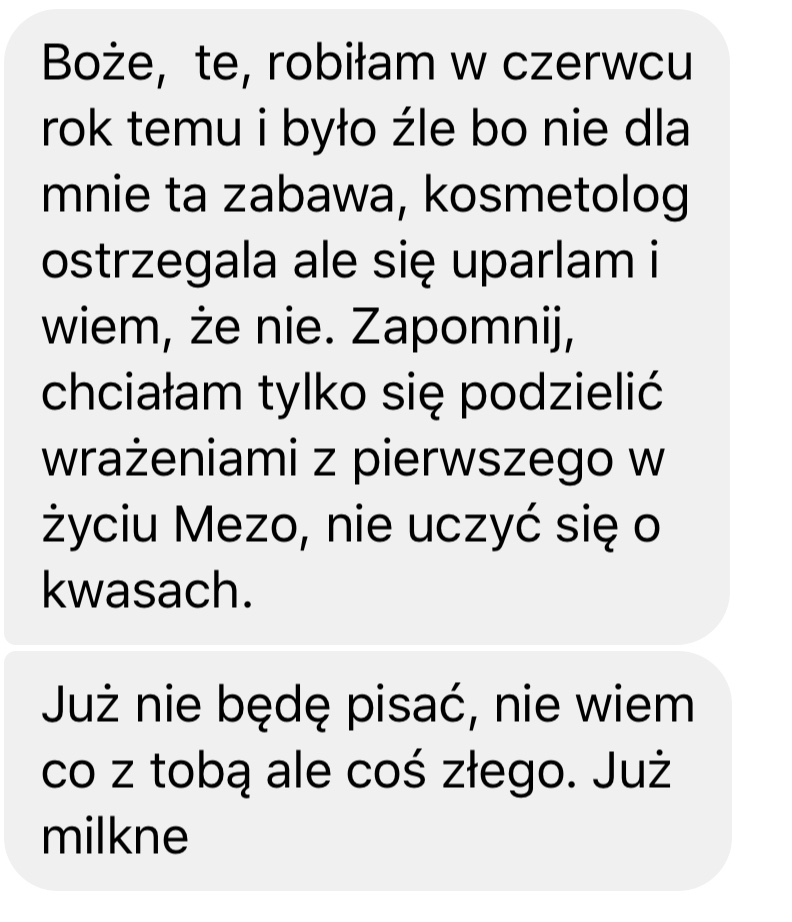Tap the word "ostrzegala" in the message
Image resolution: width=792 pixels, height=922 pixels.
tap(159, 262)
